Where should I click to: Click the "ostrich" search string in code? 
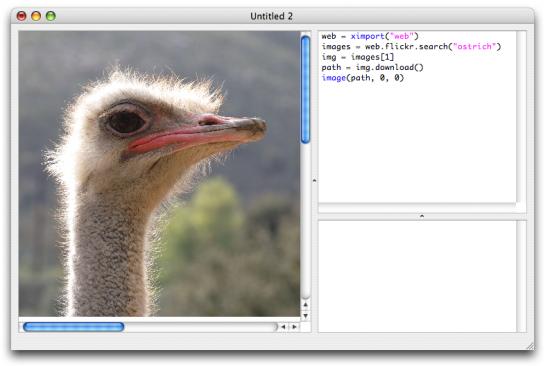[x=475, y=46]
